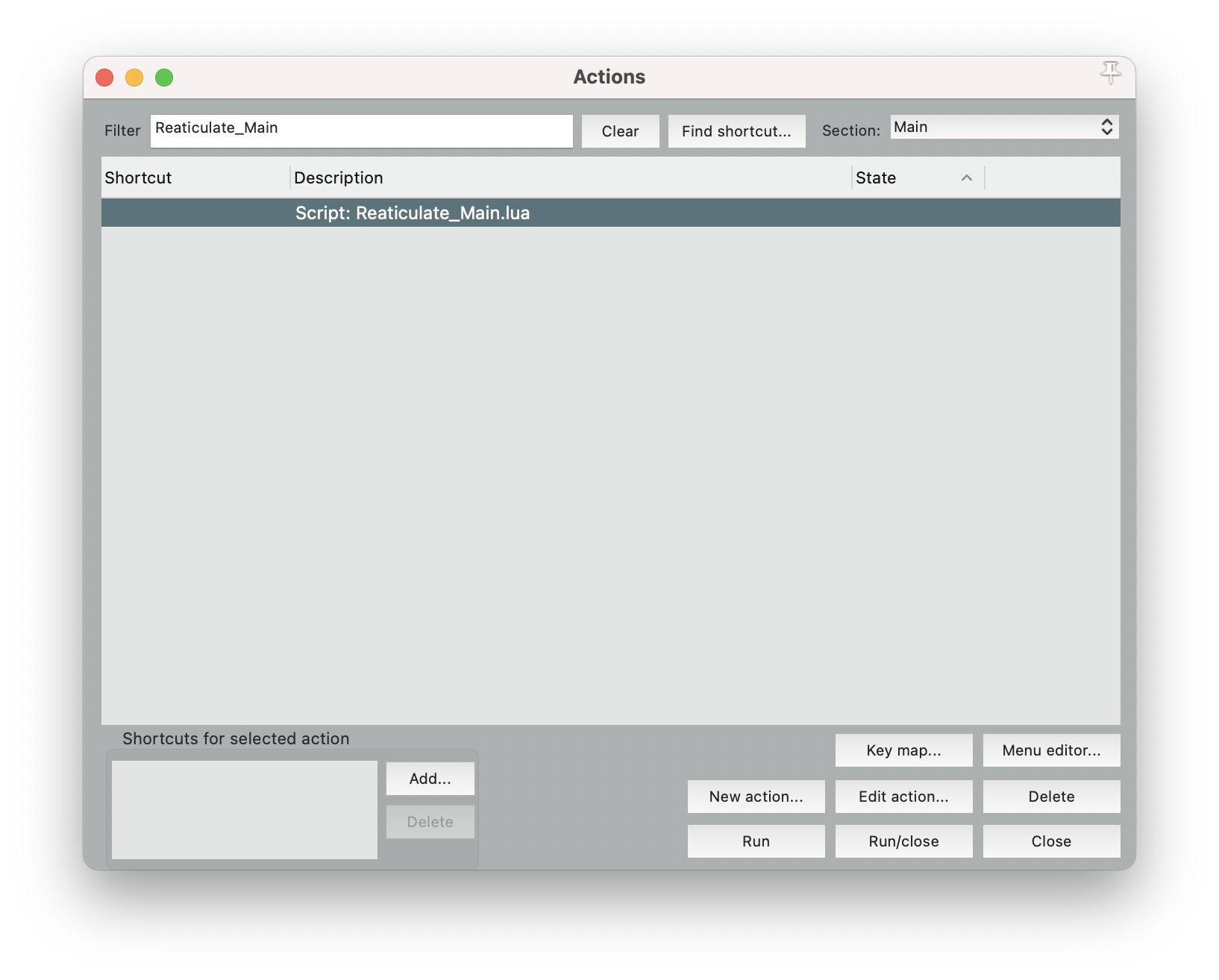
Task: Close the Actions dialog via Close button
Action: point(1051,841)
